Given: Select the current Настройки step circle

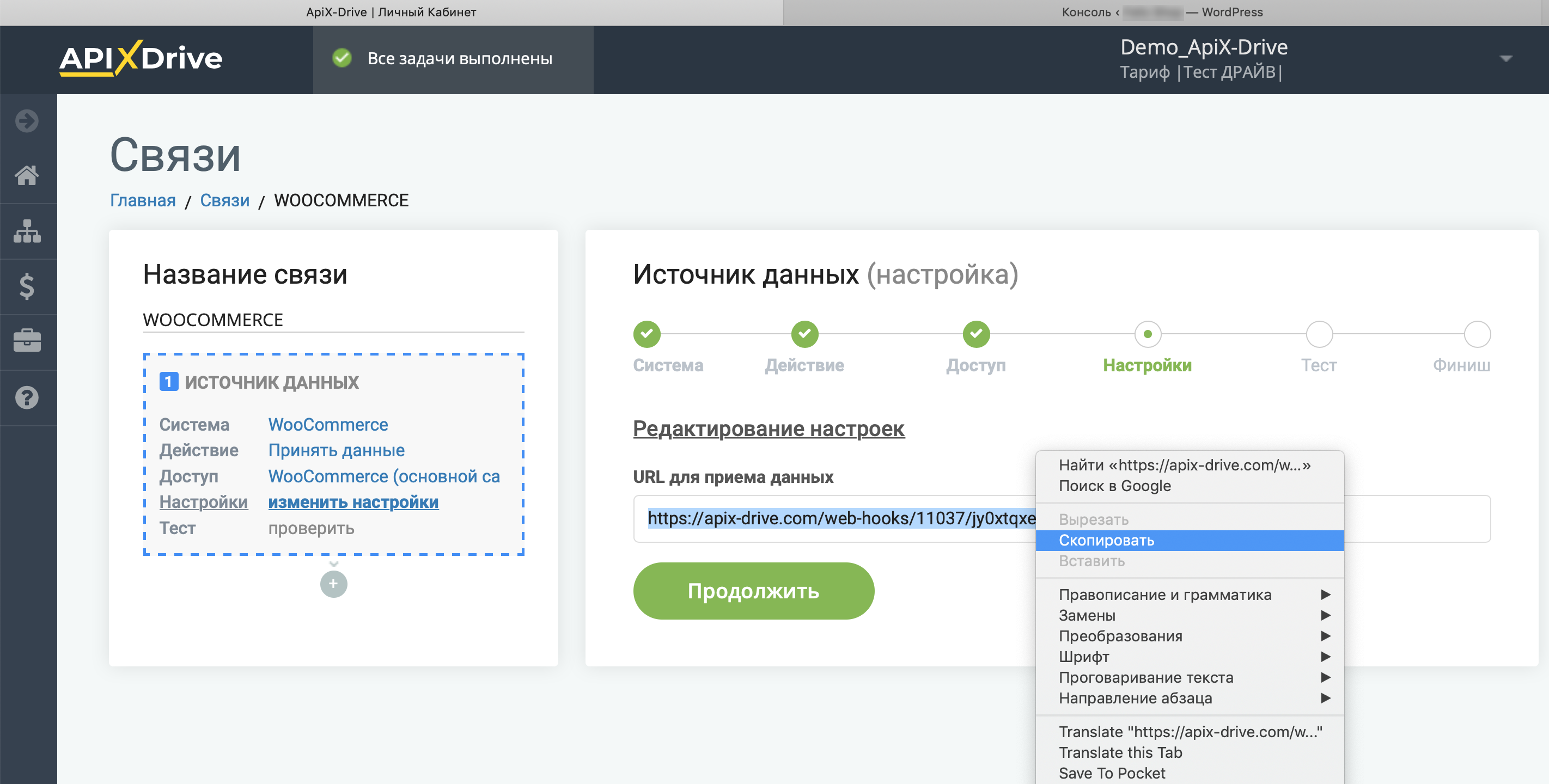Looking at the screenshot, I should [x=1148, y=334].
